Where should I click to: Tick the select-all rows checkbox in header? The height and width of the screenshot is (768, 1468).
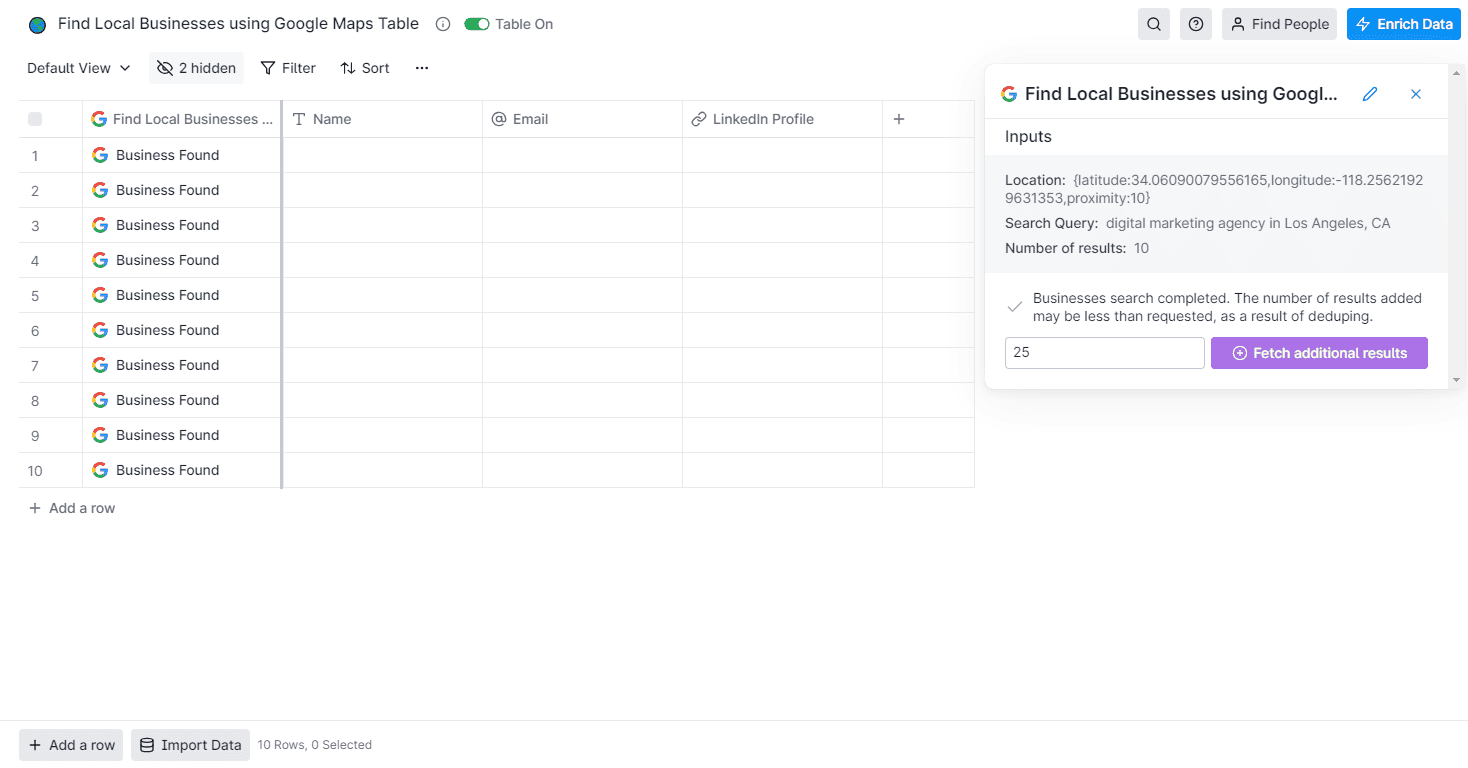pyautogui.click(x=35, y=119)
